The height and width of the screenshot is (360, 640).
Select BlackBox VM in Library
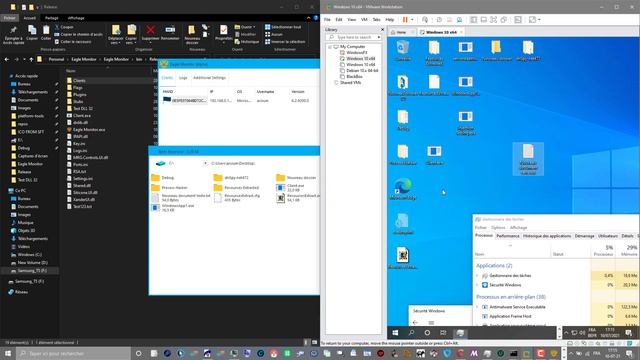[x=351, y=76]
